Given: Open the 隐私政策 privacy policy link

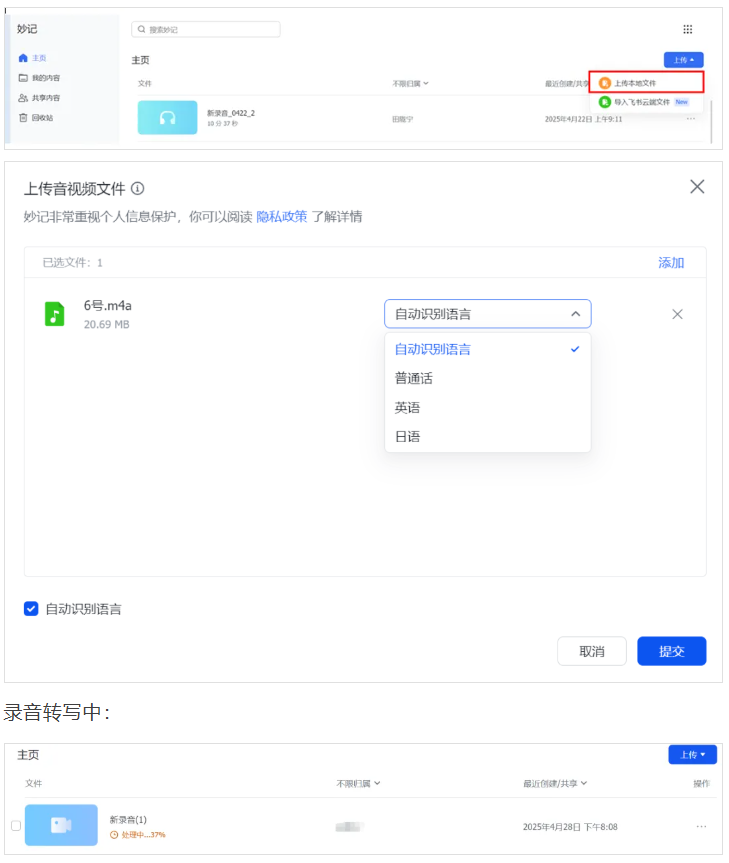Looking at the screenshot, I should [281, 217].
